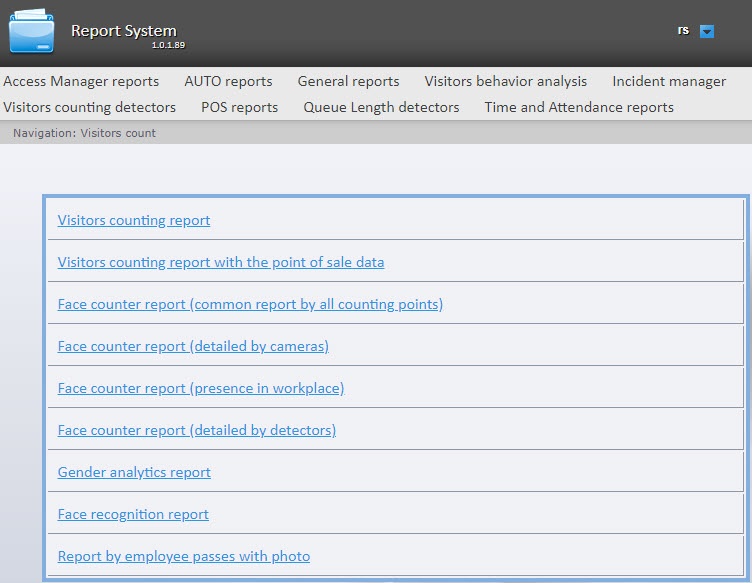Select Time and Attendance reports menu

click(x=579, y=107)
